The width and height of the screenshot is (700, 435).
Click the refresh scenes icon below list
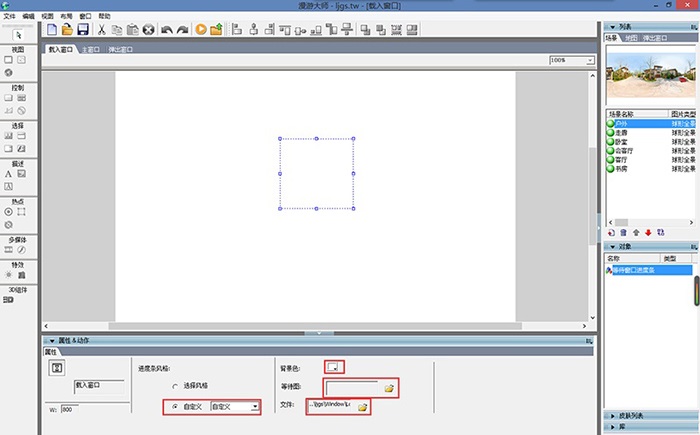(661, 233)
